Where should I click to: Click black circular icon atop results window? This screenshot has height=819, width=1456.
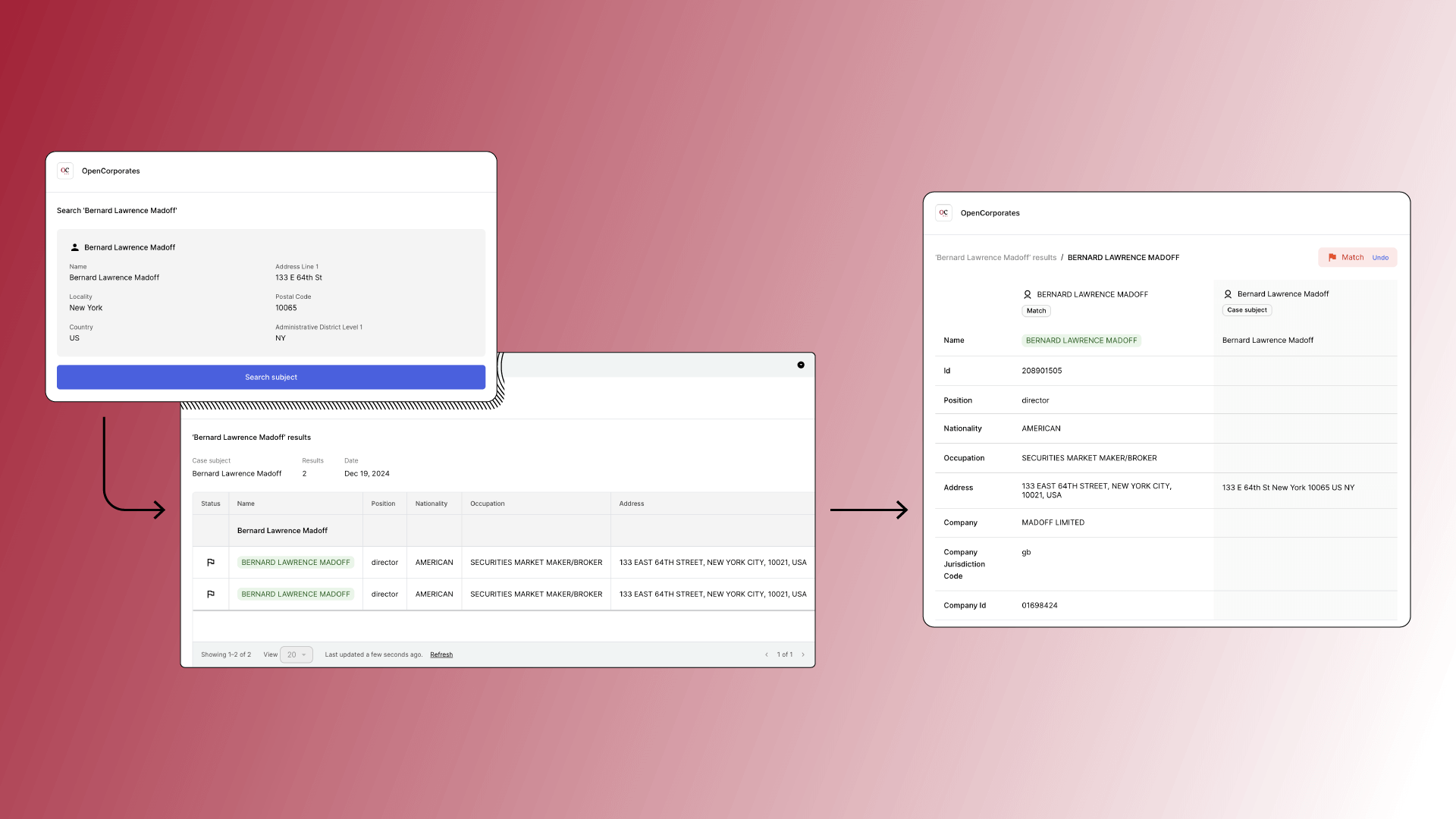801,365
